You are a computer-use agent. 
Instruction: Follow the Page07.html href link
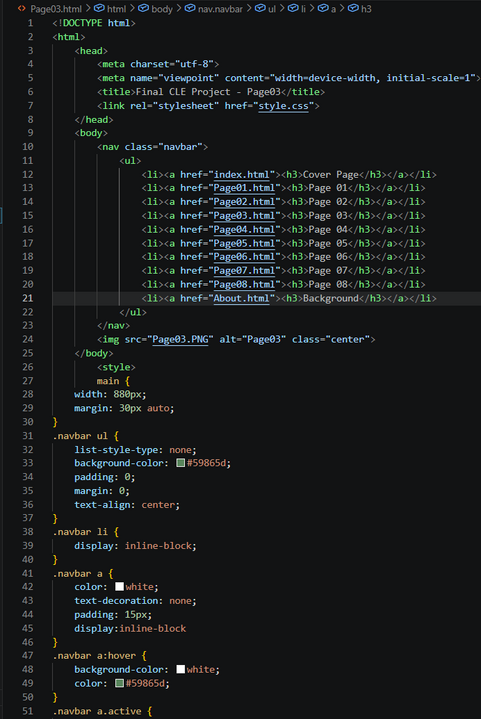(244, 271)
